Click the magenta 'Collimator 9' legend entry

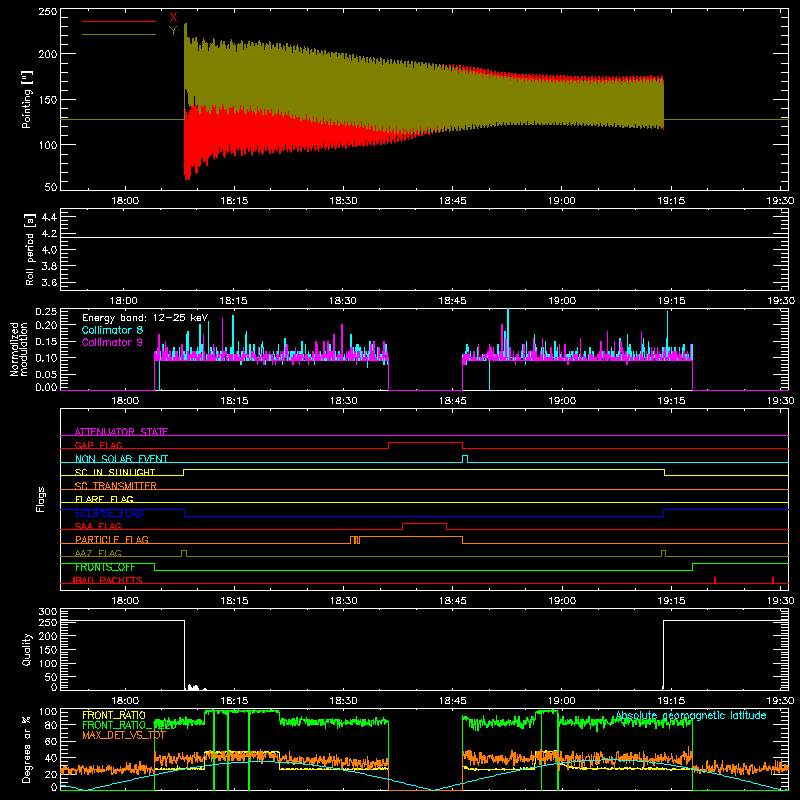pyautogui.click(x=112, y=342)
